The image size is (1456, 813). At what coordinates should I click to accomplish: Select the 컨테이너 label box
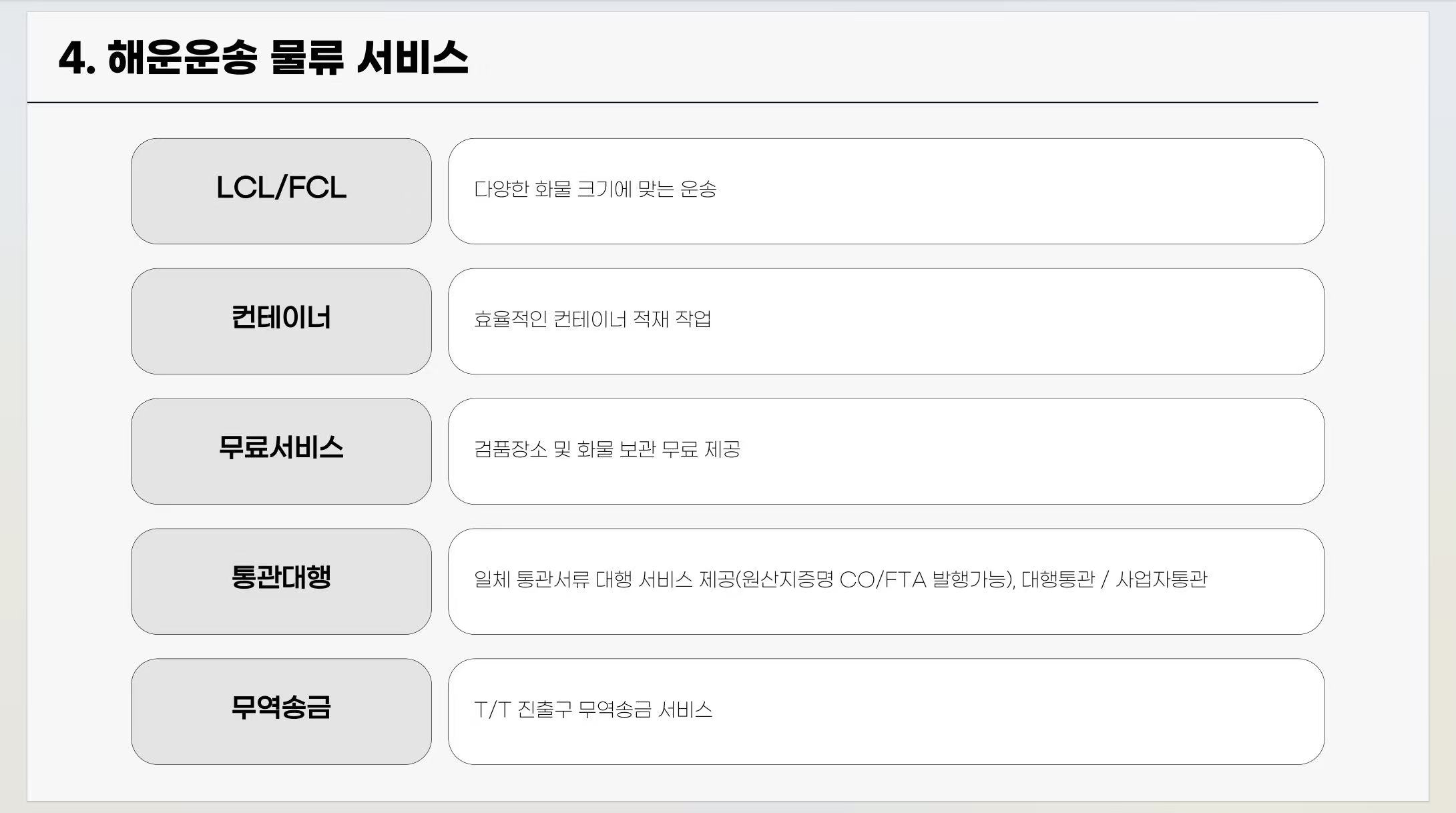click(281, 321)
